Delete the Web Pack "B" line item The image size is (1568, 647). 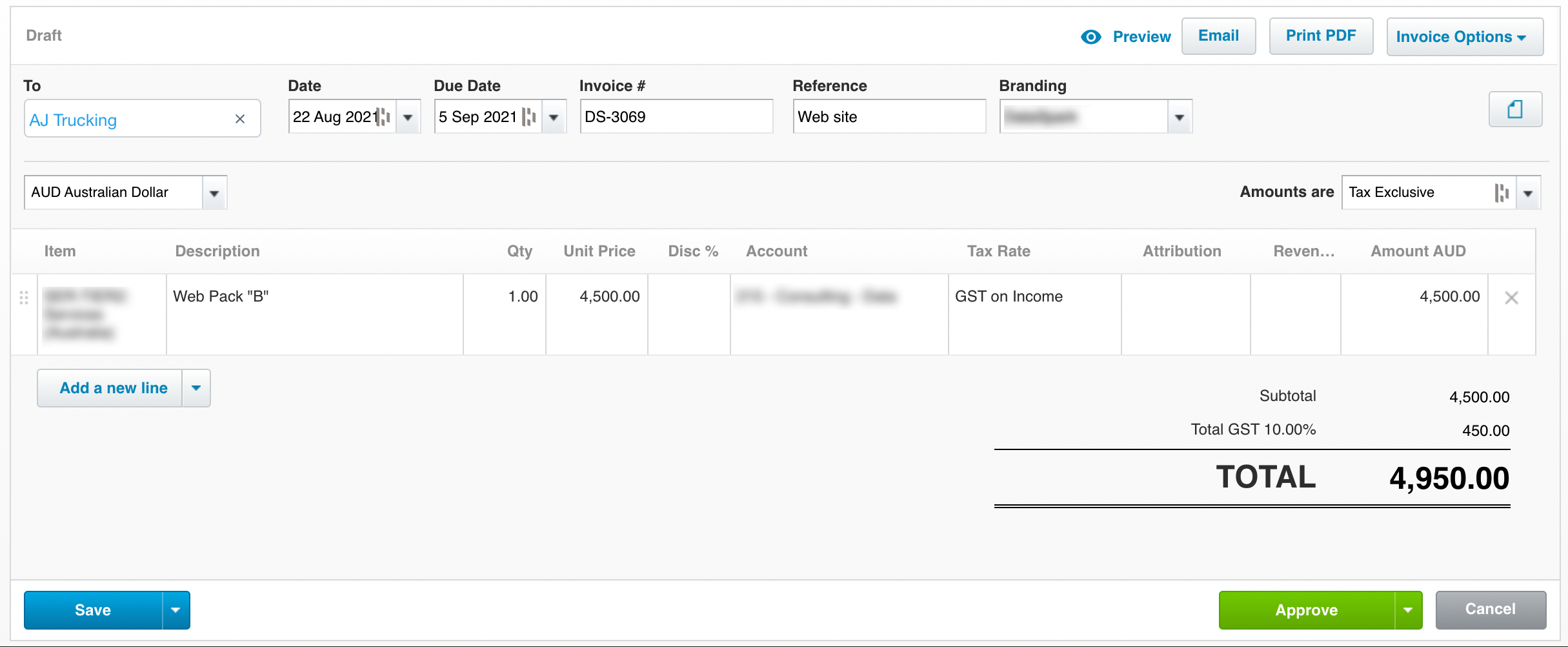click(1511, 298)
